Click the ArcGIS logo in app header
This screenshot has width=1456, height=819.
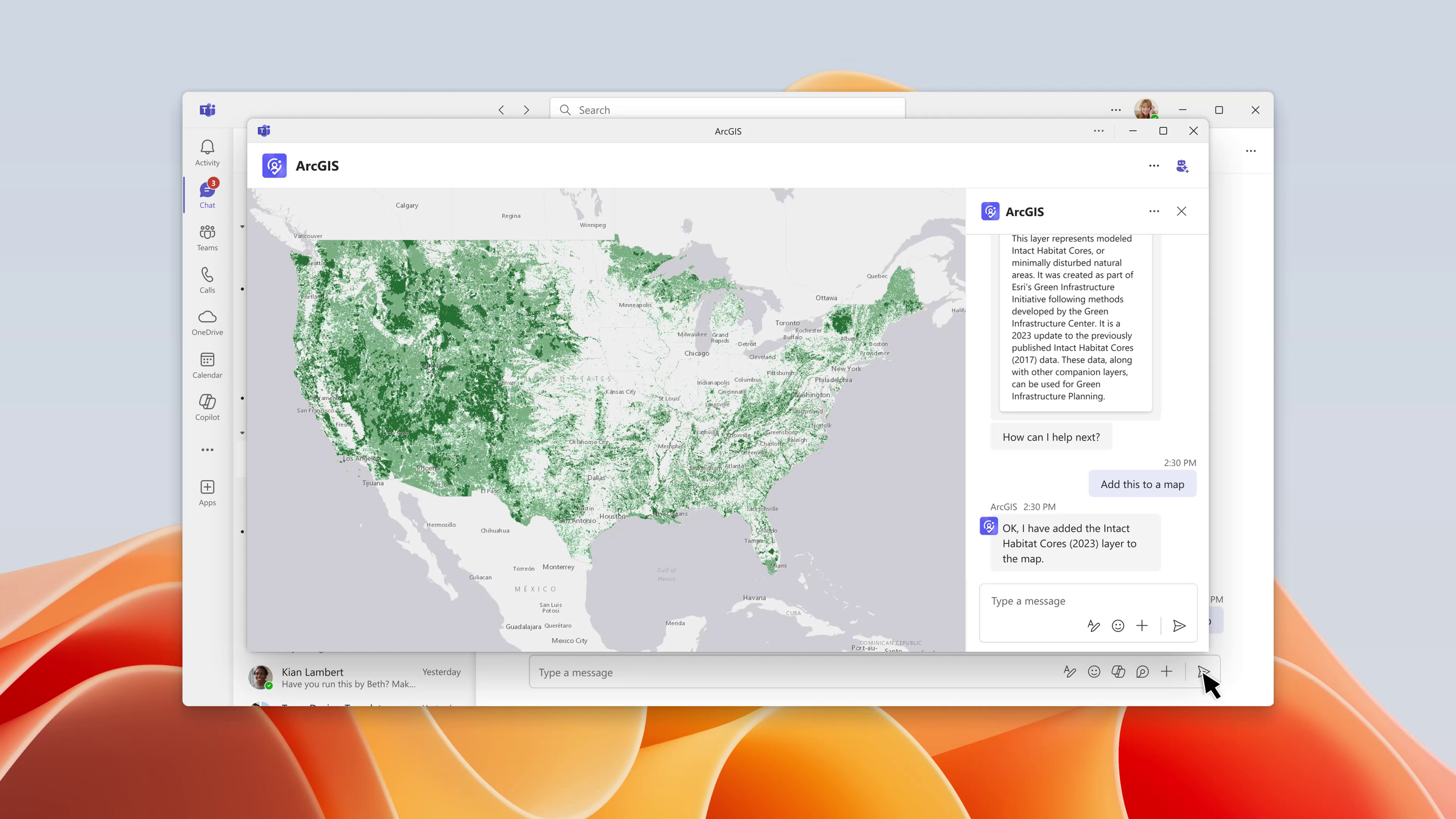coord(274,165)
